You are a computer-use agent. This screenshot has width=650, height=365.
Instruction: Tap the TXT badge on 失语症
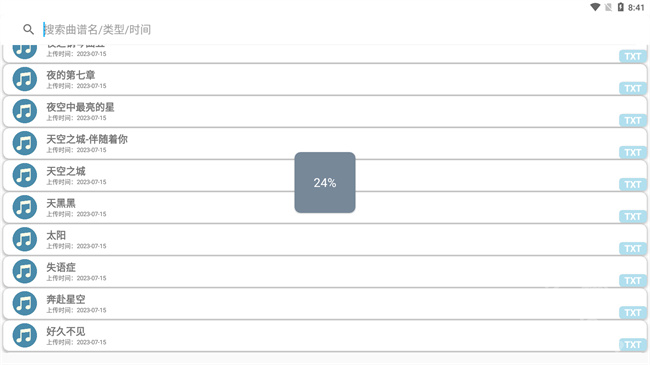pyautogui.click(x=633, y=280)
